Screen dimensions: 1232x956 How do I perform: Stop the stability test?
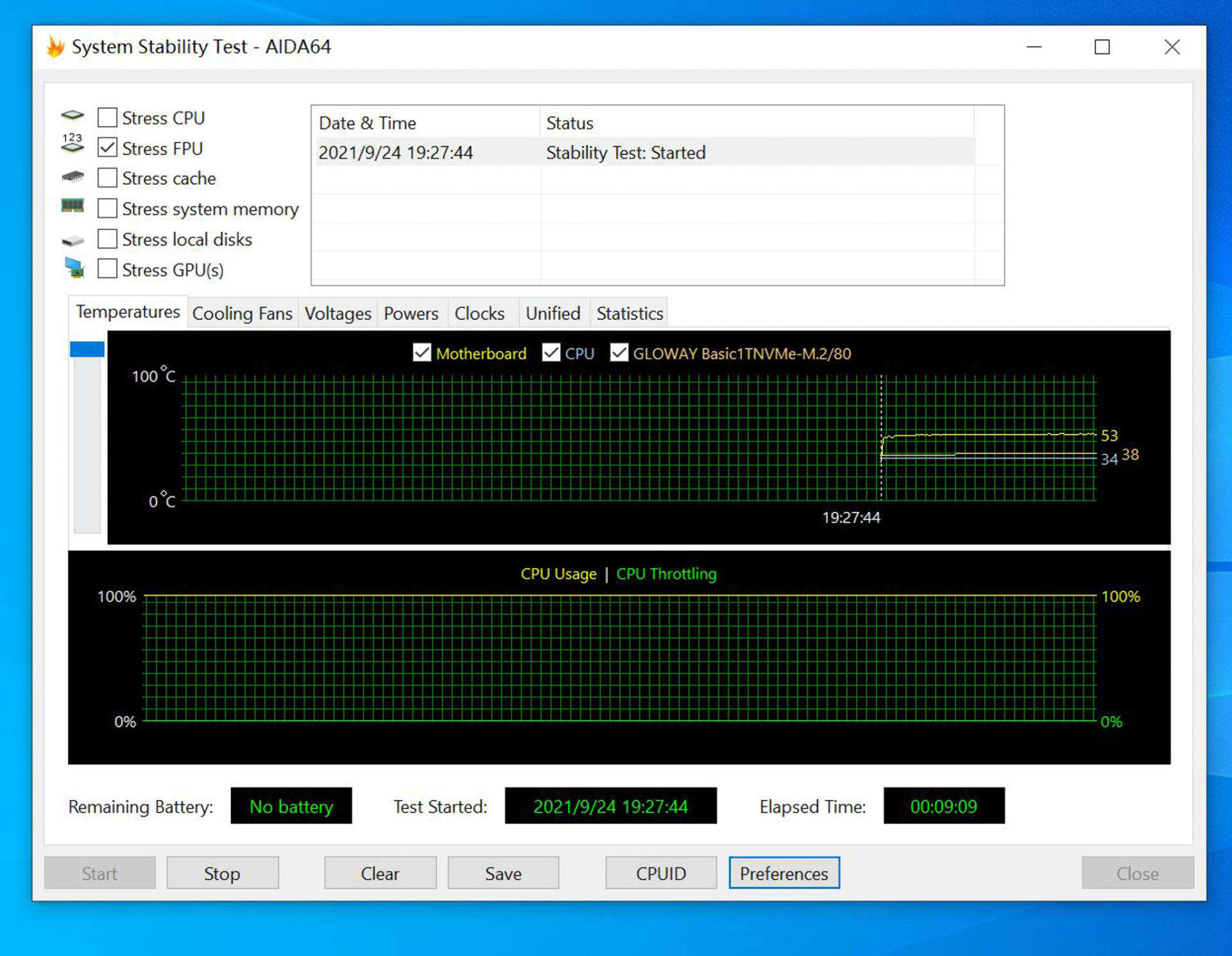click(222, 873)
